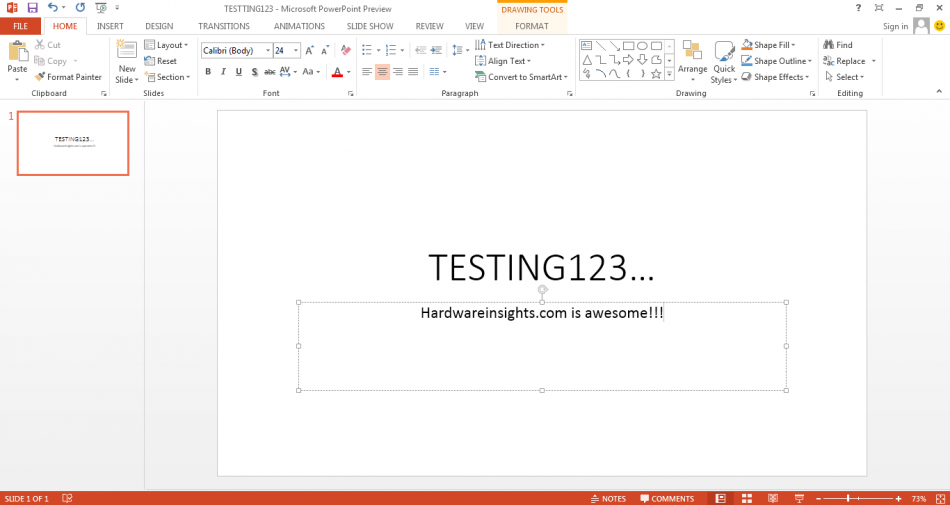
Task: Increase list indent level
Action: click(436, 50)
